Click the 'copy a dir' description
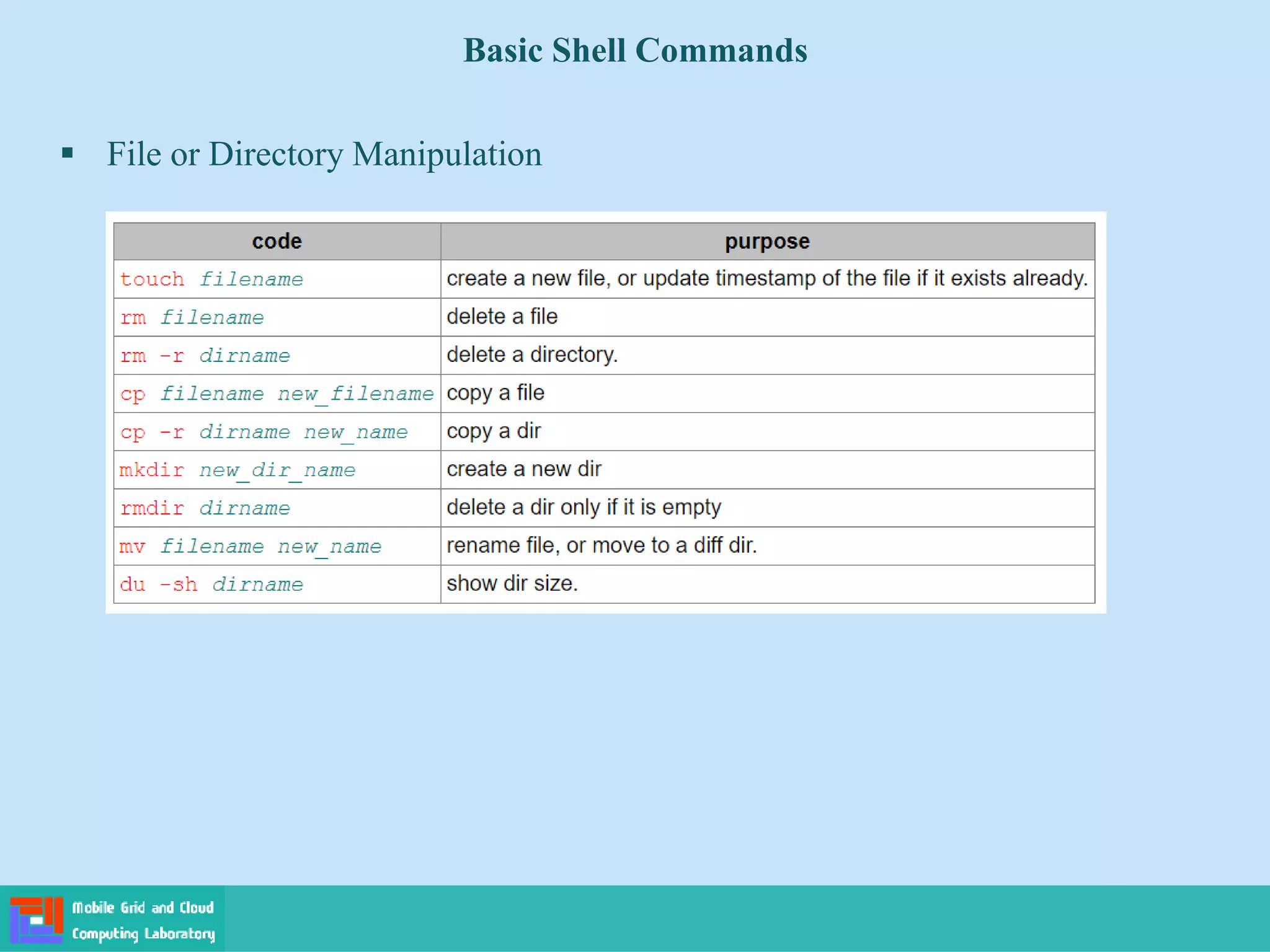1270x952 pixels. pyautogui.click(x=494, y=431)
